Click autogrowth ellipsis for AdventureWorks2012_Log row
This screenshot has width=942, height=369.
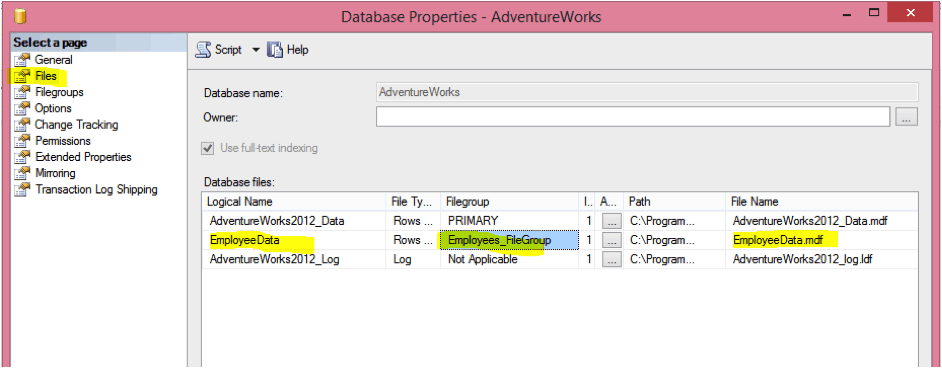click(x=612, y=260)
